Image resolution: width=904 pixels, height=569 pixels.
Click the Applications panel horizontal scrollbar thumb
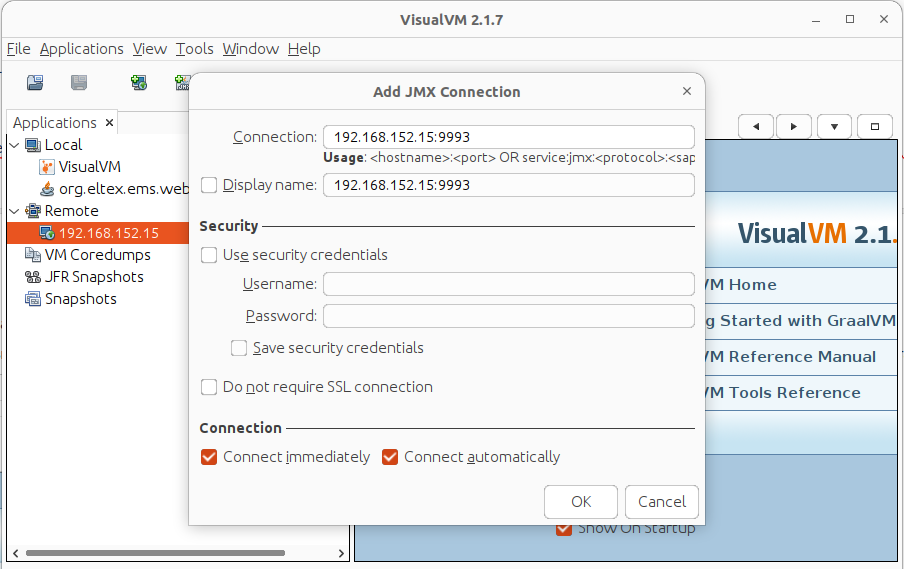[x=156, y=553]
